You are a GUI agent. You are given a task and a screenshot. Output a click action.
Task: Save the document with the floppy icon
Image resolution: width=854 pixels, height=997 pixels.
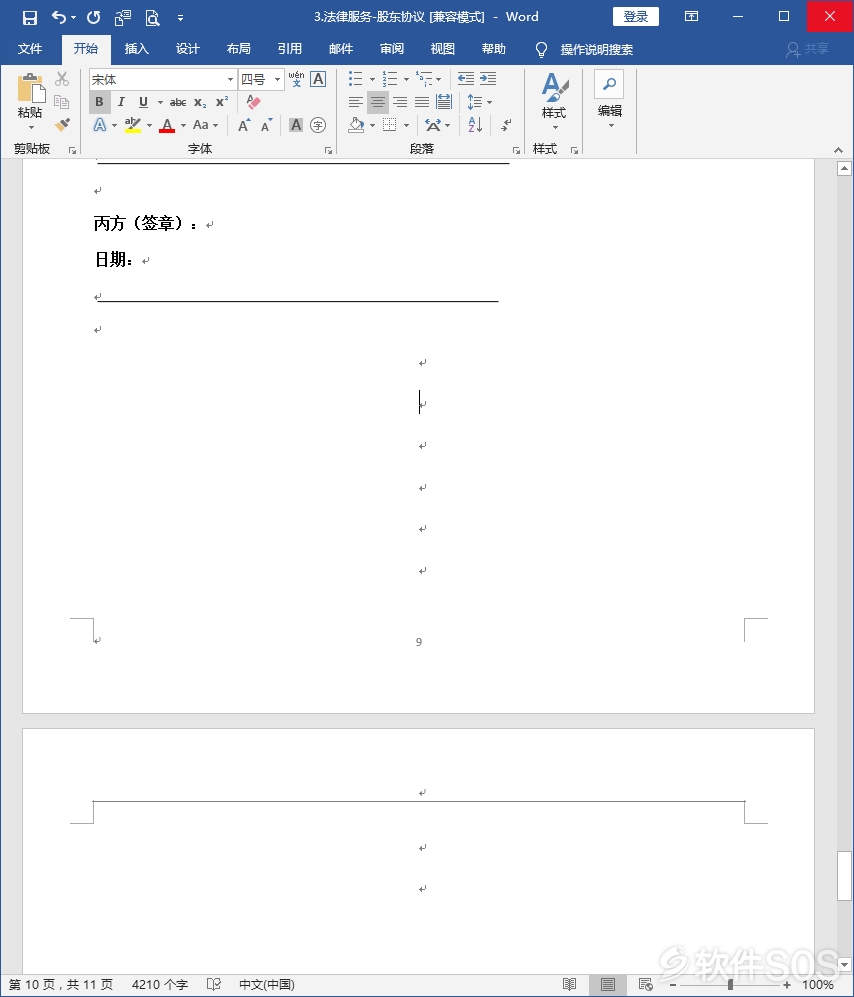(x=29, y=17)
